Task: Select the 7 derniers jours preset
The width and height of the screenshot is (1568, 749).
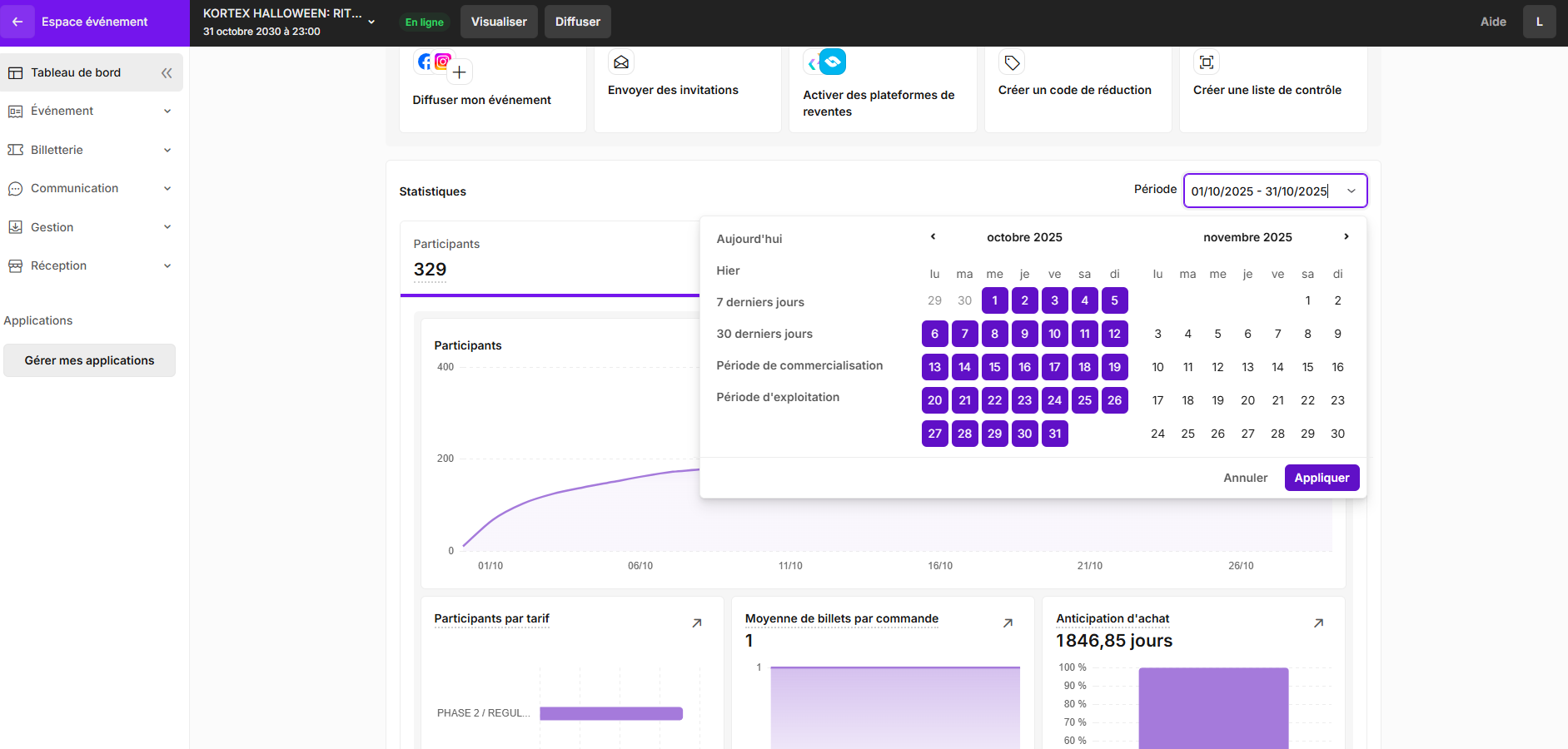Action: click(x=760, y=302)
